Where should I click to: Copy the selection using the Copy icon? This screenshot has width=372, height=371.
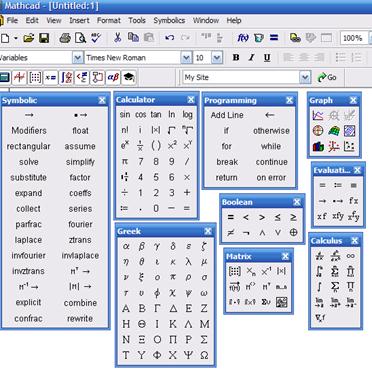tap(133, 38)
